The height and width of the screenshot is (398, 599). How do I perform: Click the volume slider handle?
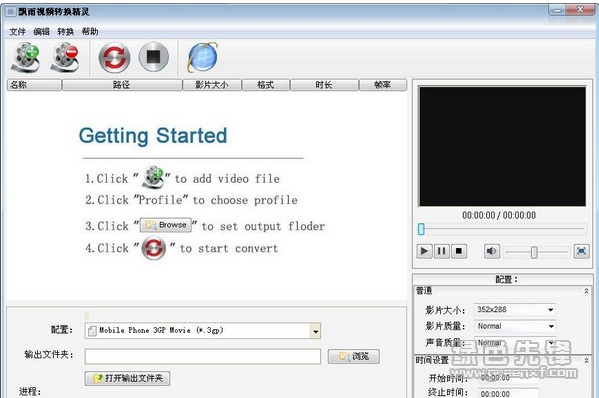pyautogui.click(x=534, y=252)
